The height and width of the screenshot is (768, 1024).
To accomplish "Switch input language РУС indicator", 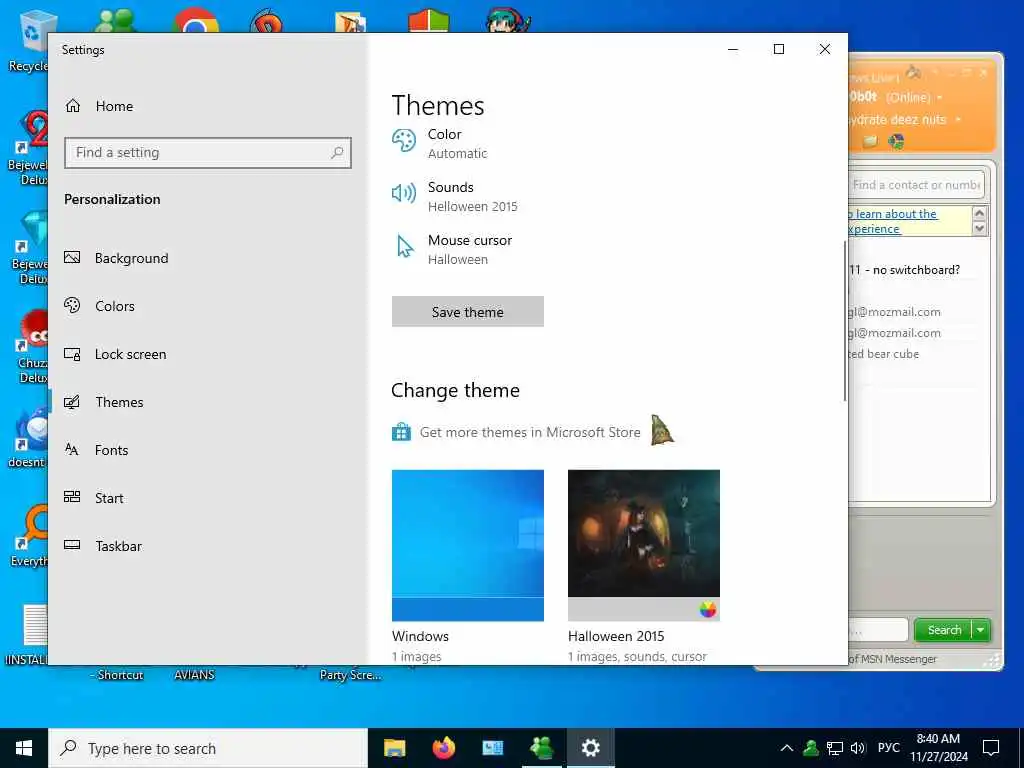I will [x=888, y=748].
